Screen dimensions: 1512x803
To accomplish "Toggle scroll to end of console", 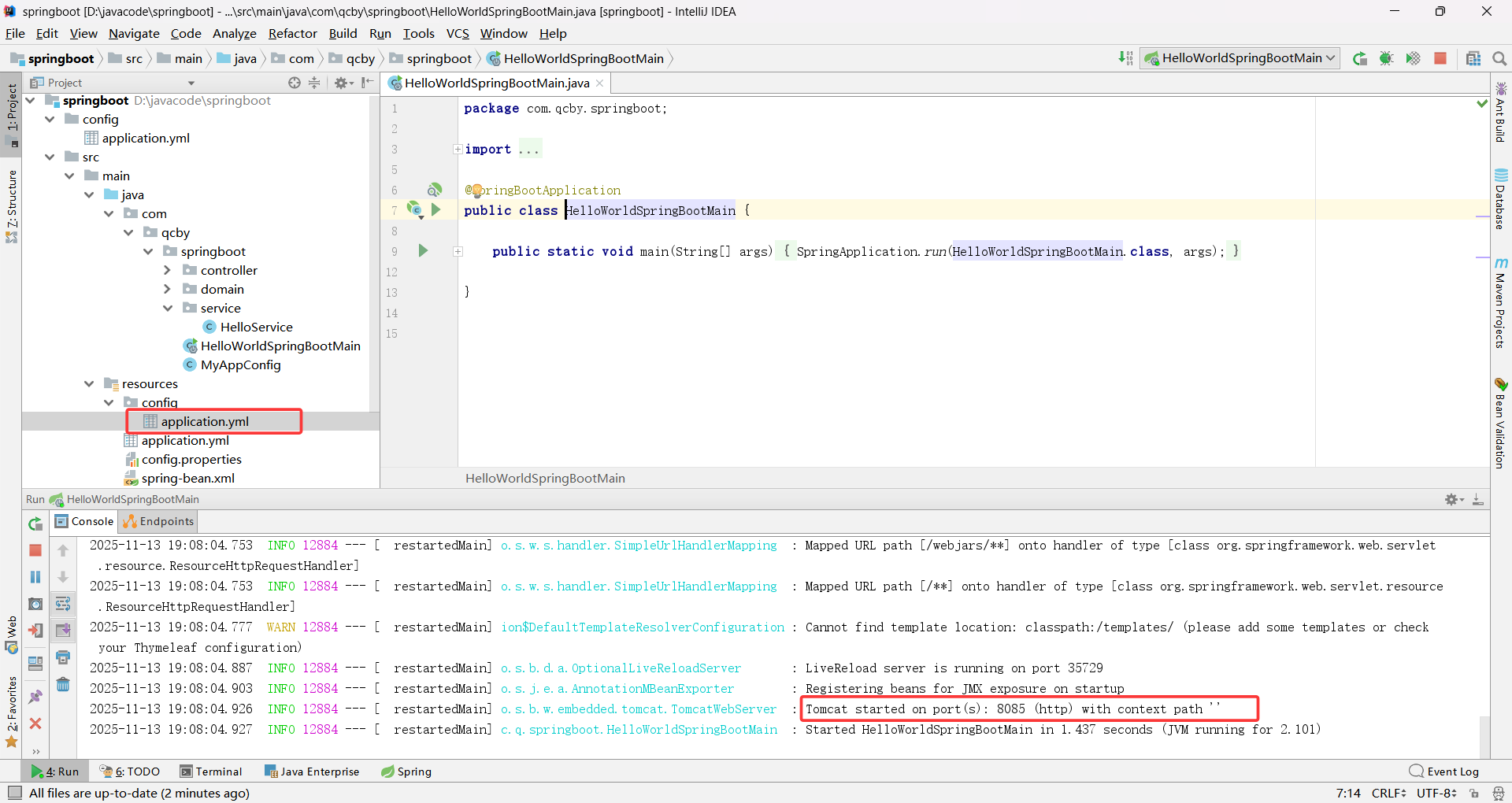I will [x=63, y=631].
